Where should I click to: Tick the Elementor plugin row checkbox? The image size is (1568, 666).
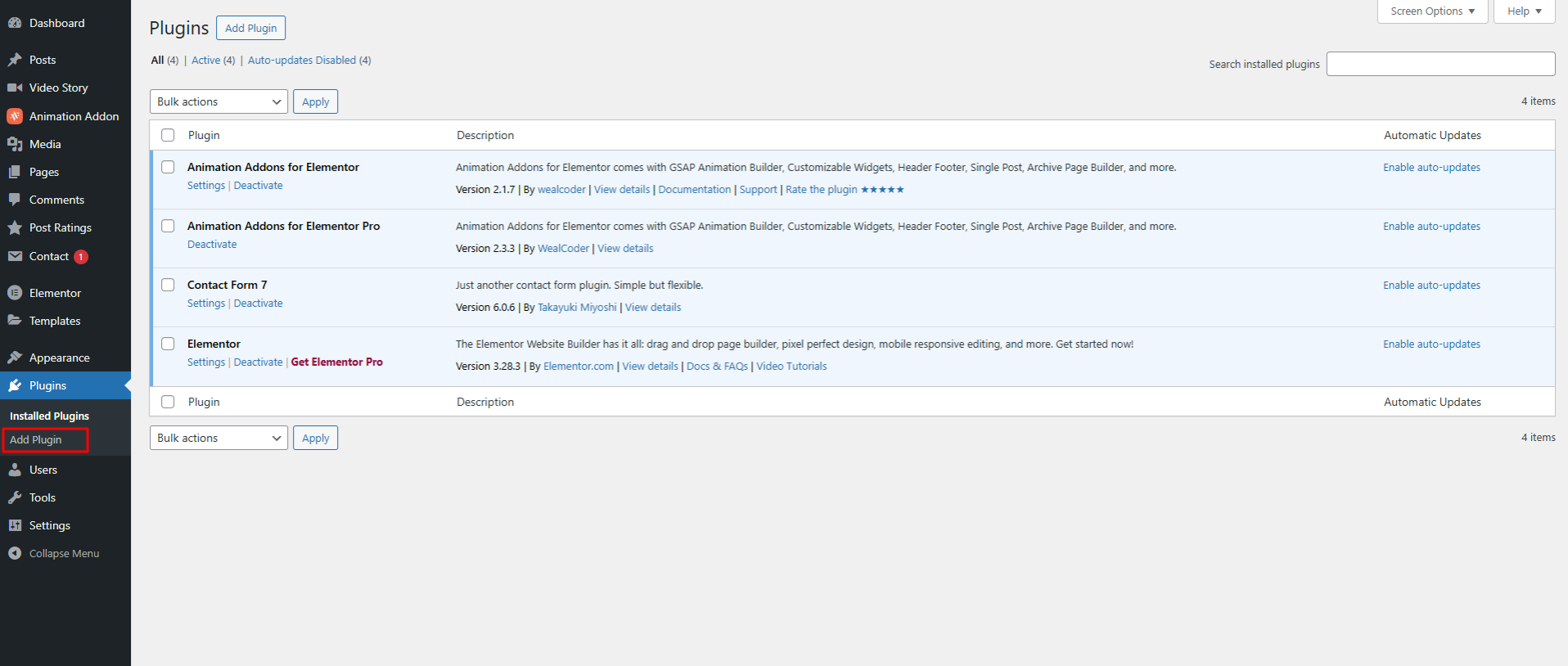pos(168,344)
